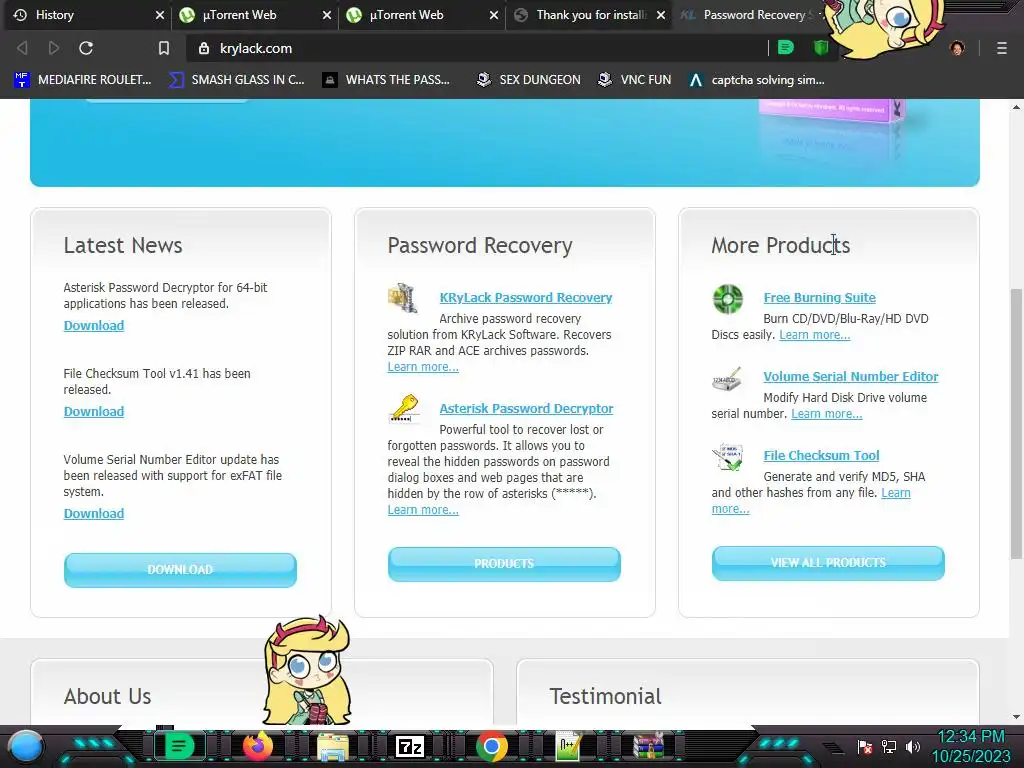Image resolution: width=1024 pixels, height=768 pixels.
Task: Open the Volume Serial Number Editor title link
Action: [851, 376]
